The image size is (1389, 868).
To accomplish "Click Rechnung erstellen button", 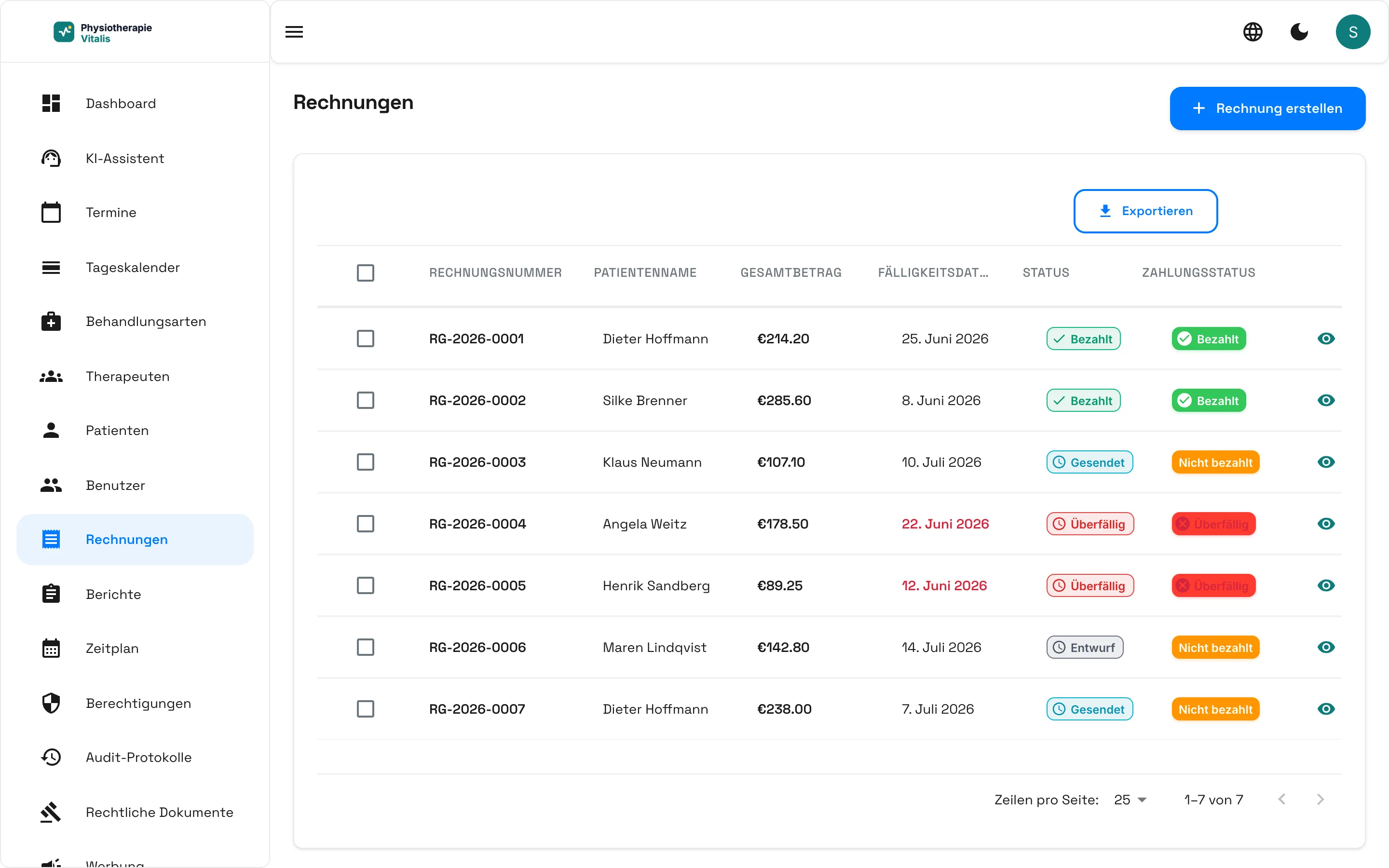I will 1267,108.
